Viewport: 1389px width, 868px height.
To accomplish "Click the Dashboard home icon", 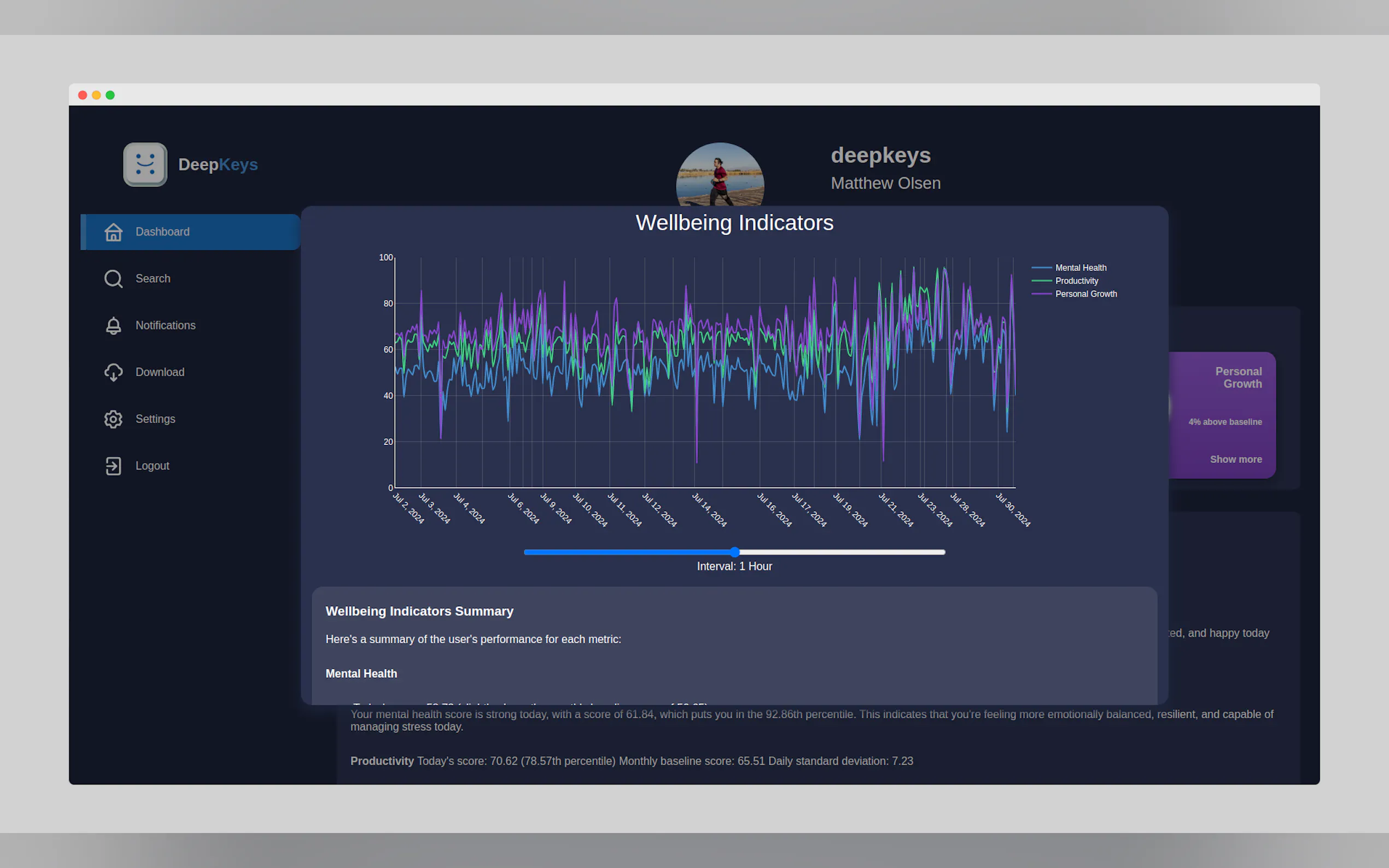I will (x=113, y=232).
